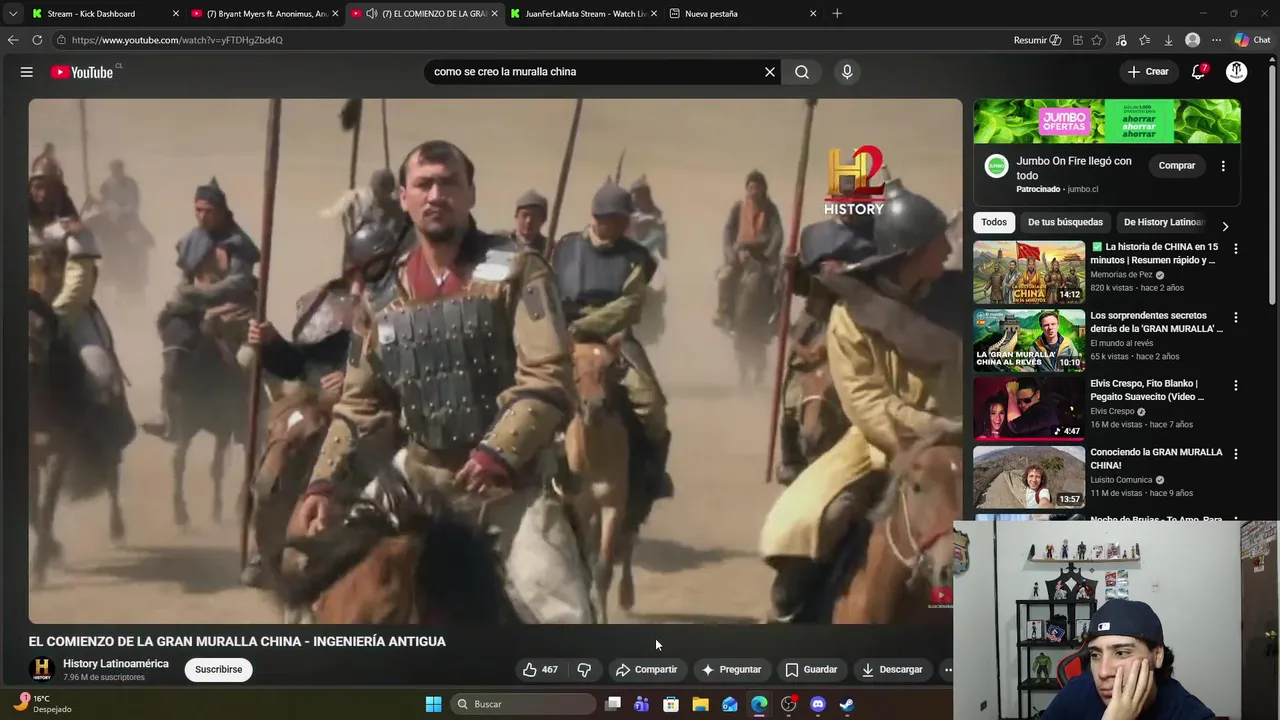Save the video with Guardar
The image size is (1280, 720).
(x=811, y=669)
